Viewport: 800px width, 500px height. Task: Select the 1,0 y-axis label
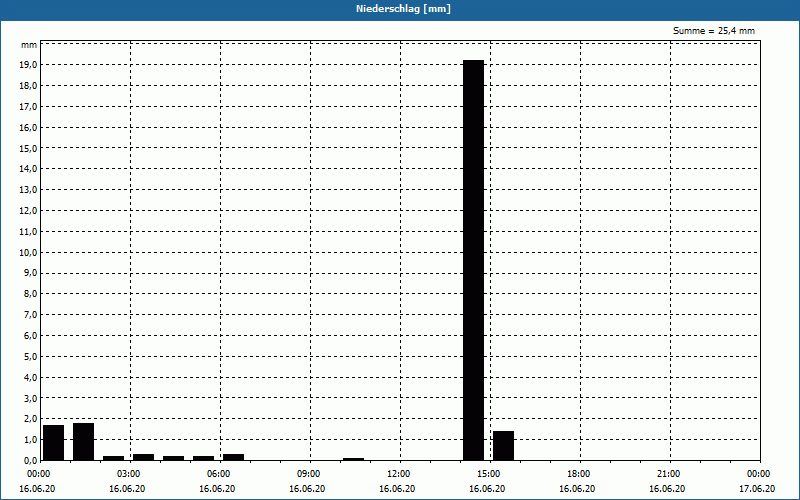coord(31,440)
